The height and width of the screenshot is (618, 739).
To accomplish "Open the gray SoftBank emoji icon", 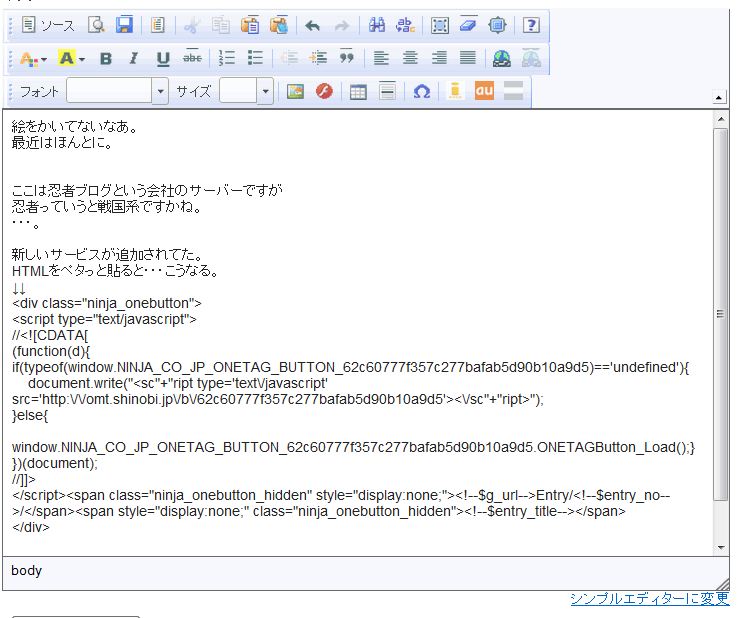I will pyautogui.click(x=513, y=91).
